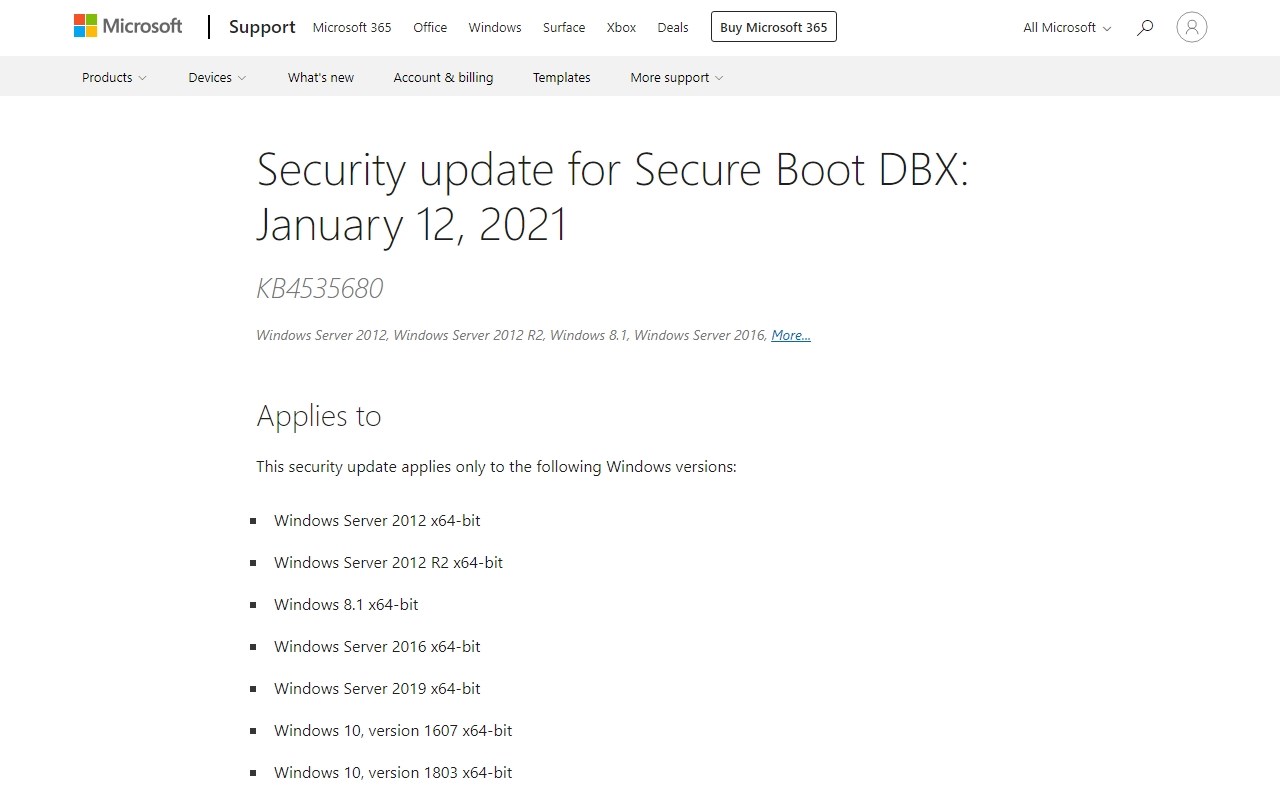Open Account & billing menu item

[x=443, y=77]
